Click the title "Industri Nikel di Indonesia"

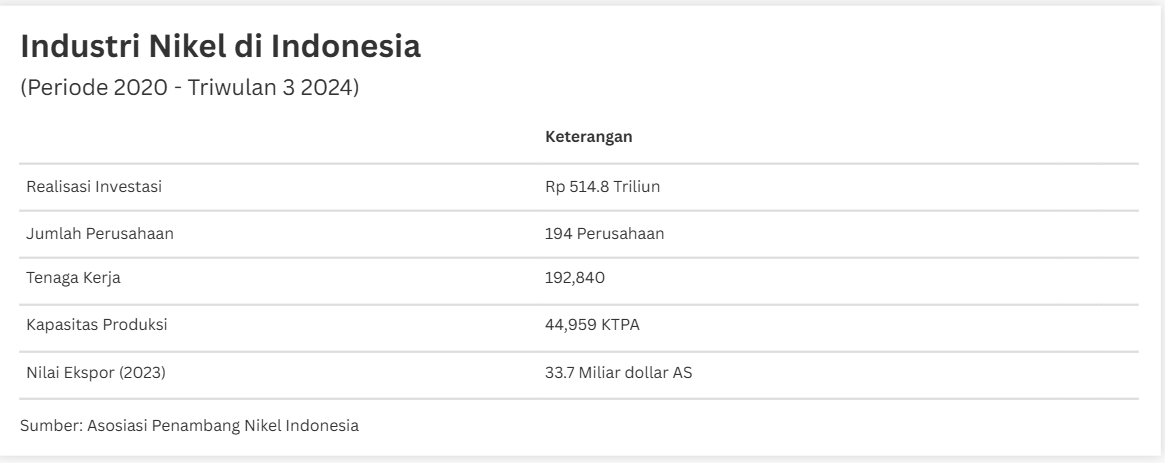[x=220, y=47]
